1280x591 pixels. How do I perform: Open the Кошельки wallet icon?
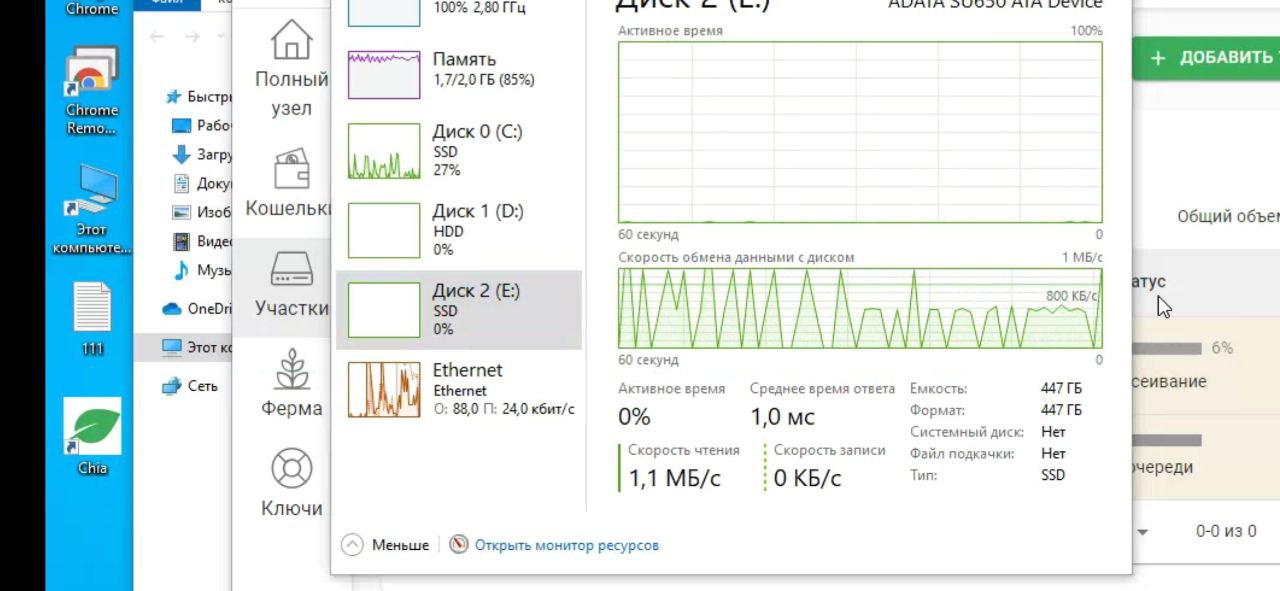(291, 168)
